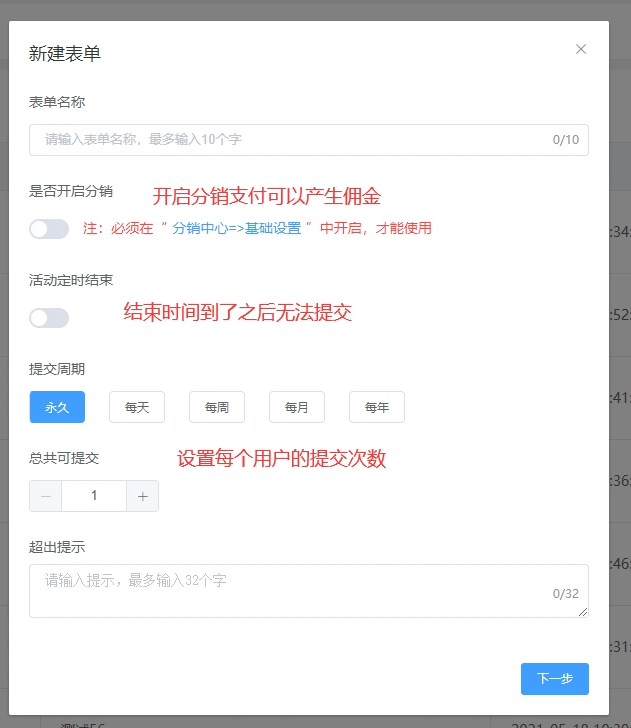Image resolution: width=631 pixels, height=728 pixels.
Task: Click the 新建表单 dialog title
Action: click(65, 54)
